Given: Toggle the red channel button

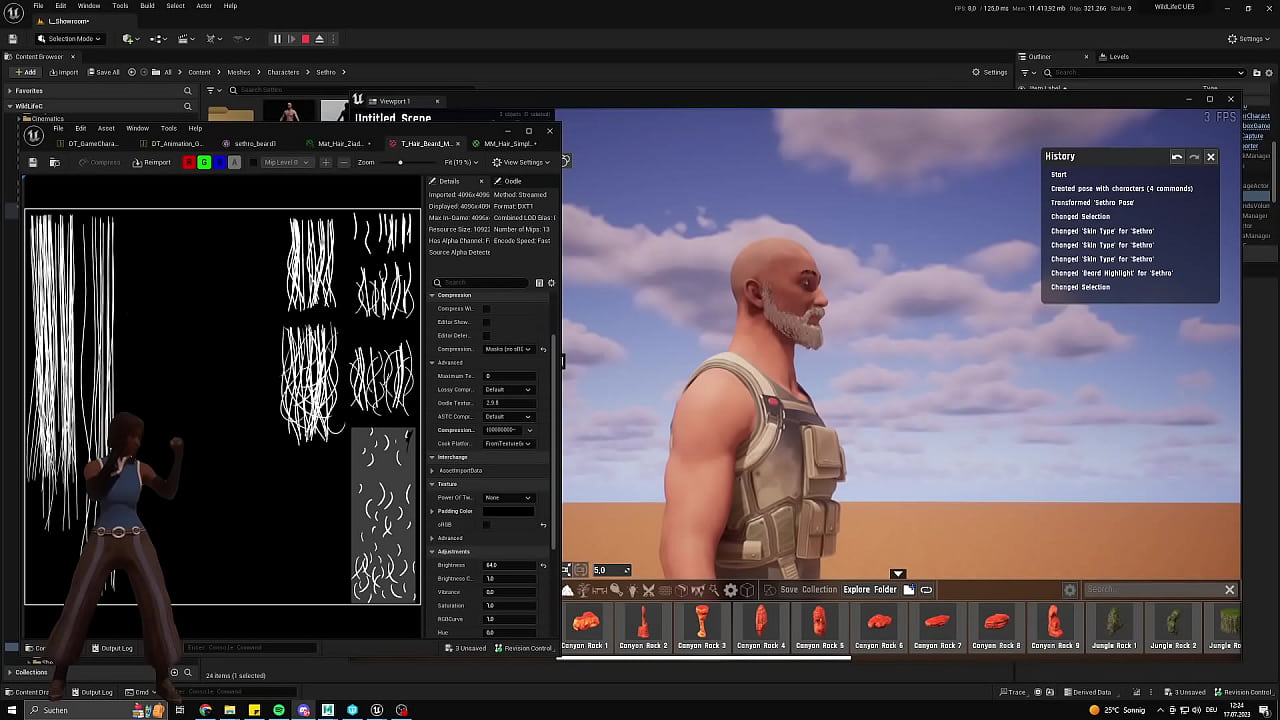Looking at the screenshot, I should [x=188, y=162].
